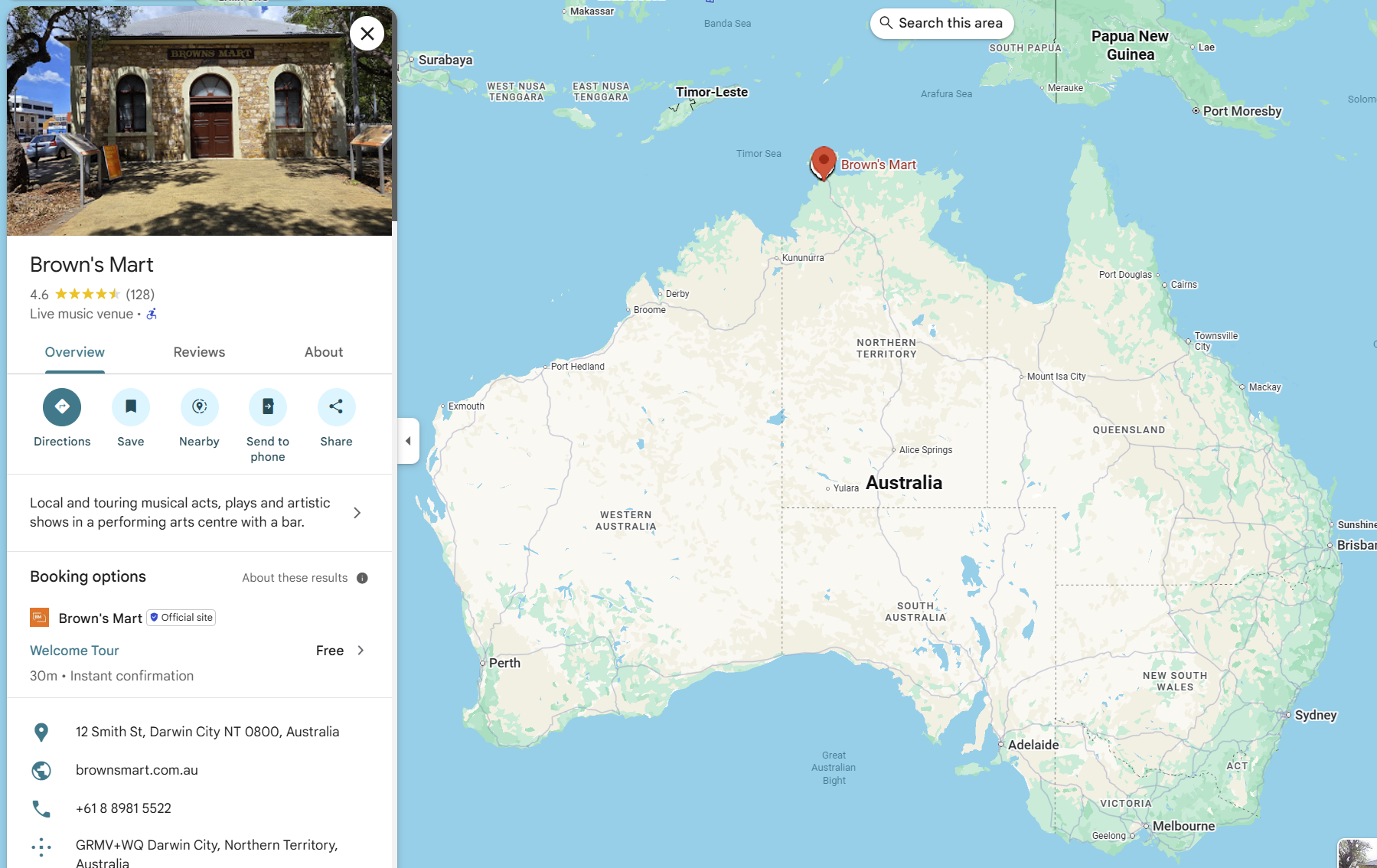Click the address location pin icon
1377x868 pixels.
(x=41, y=733)
